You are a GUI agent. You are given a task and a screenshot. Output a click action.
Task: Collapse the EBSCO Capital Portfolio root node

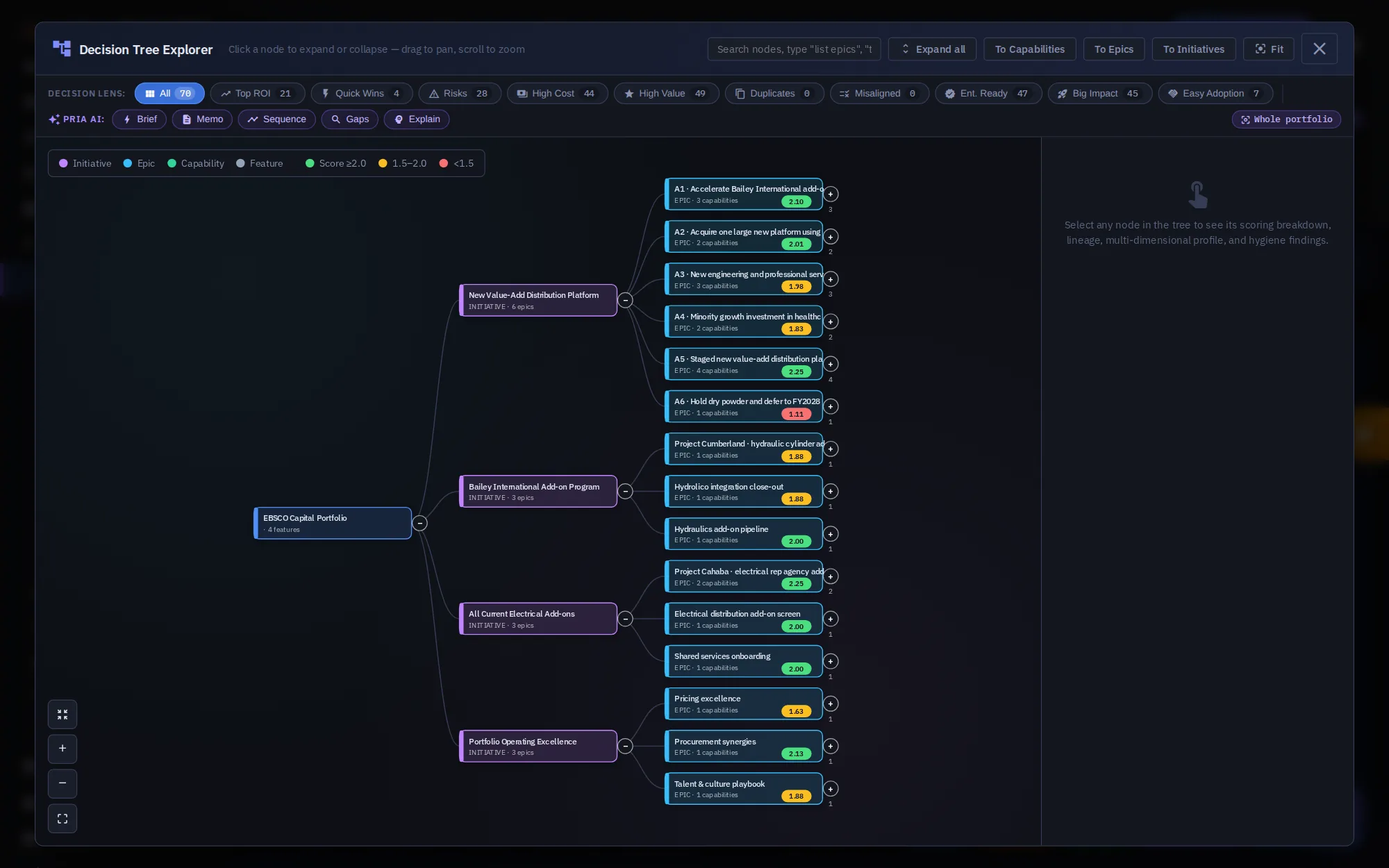coord(420,524)
